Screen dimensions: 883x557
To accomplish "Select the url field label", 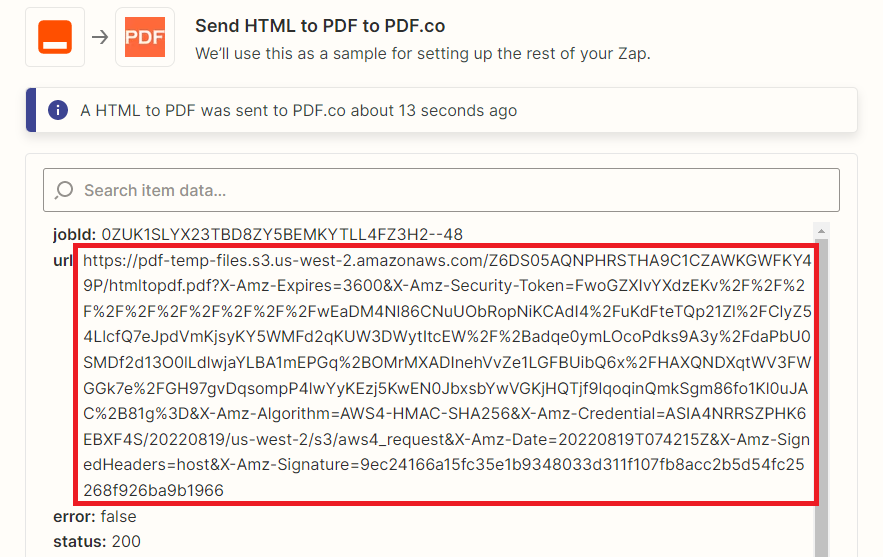I will click(x=63, y=260).
